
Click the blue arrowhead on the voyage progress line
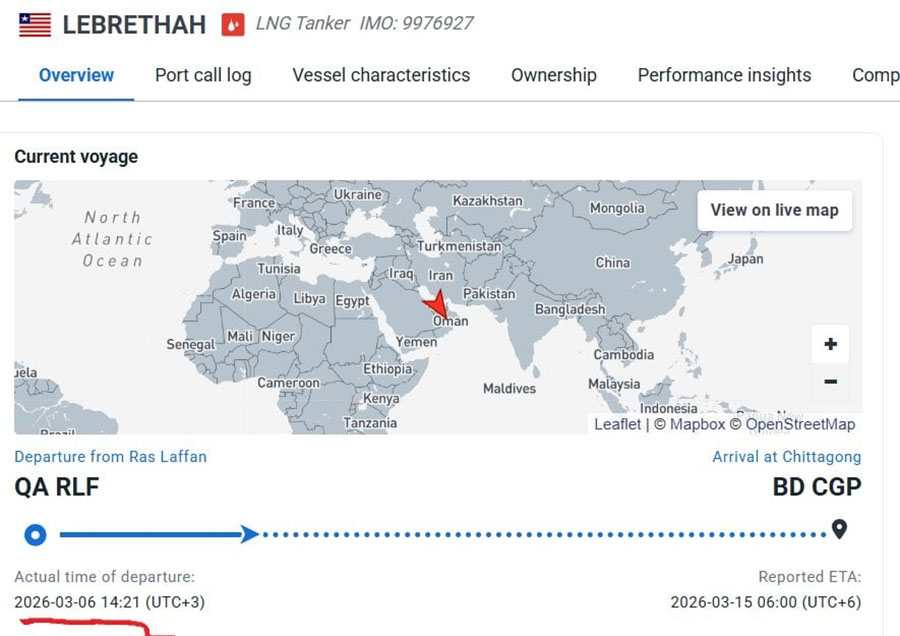[x=249, y=534]
